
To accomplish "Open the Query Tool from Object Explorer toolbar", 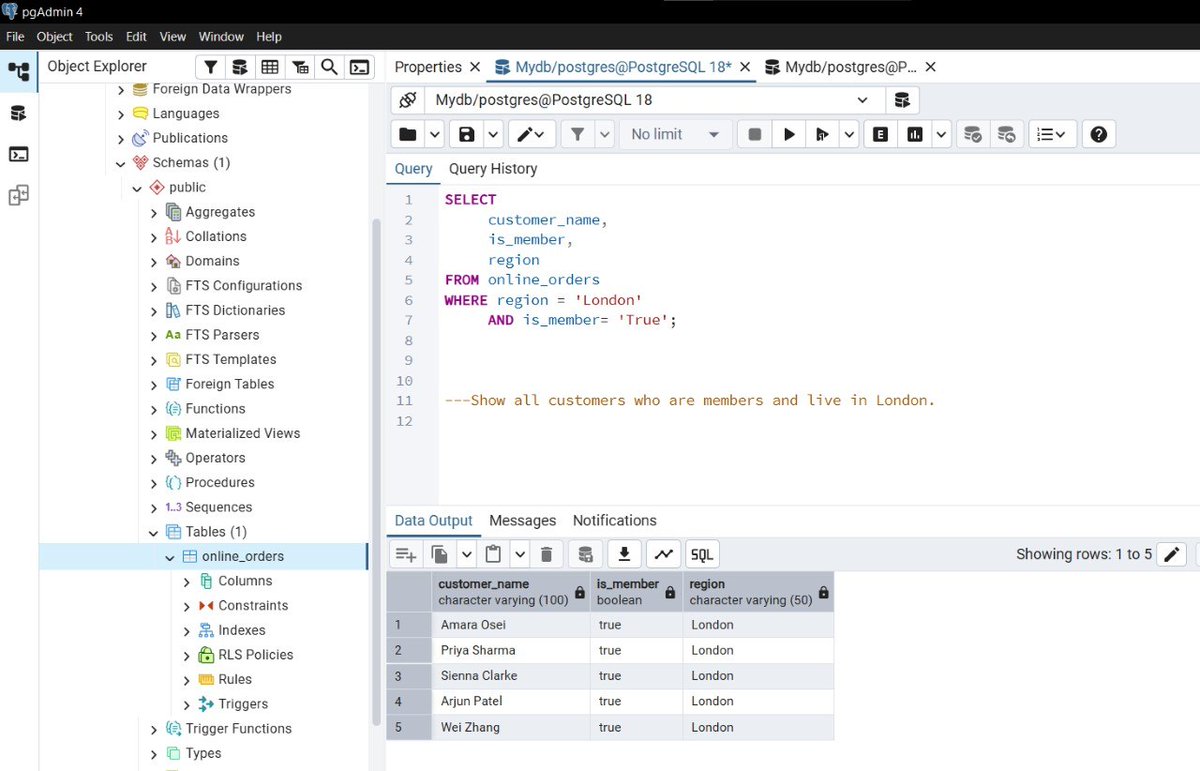I will (240, 67).
